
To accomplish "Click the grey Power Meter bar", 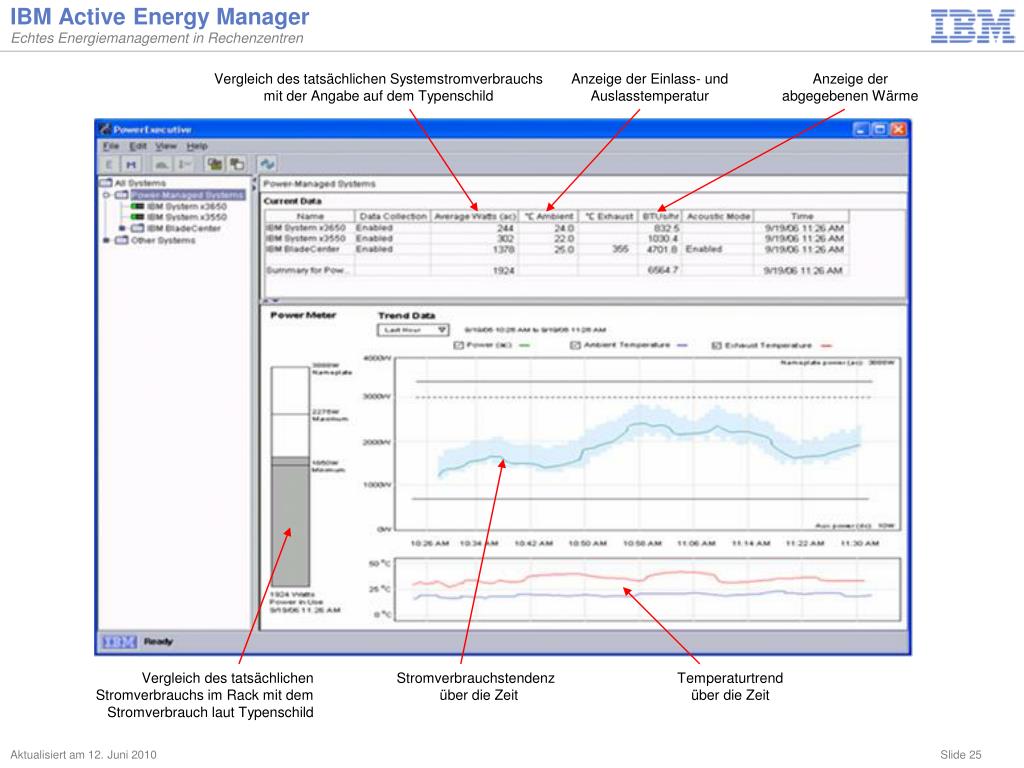I will 290,521.
